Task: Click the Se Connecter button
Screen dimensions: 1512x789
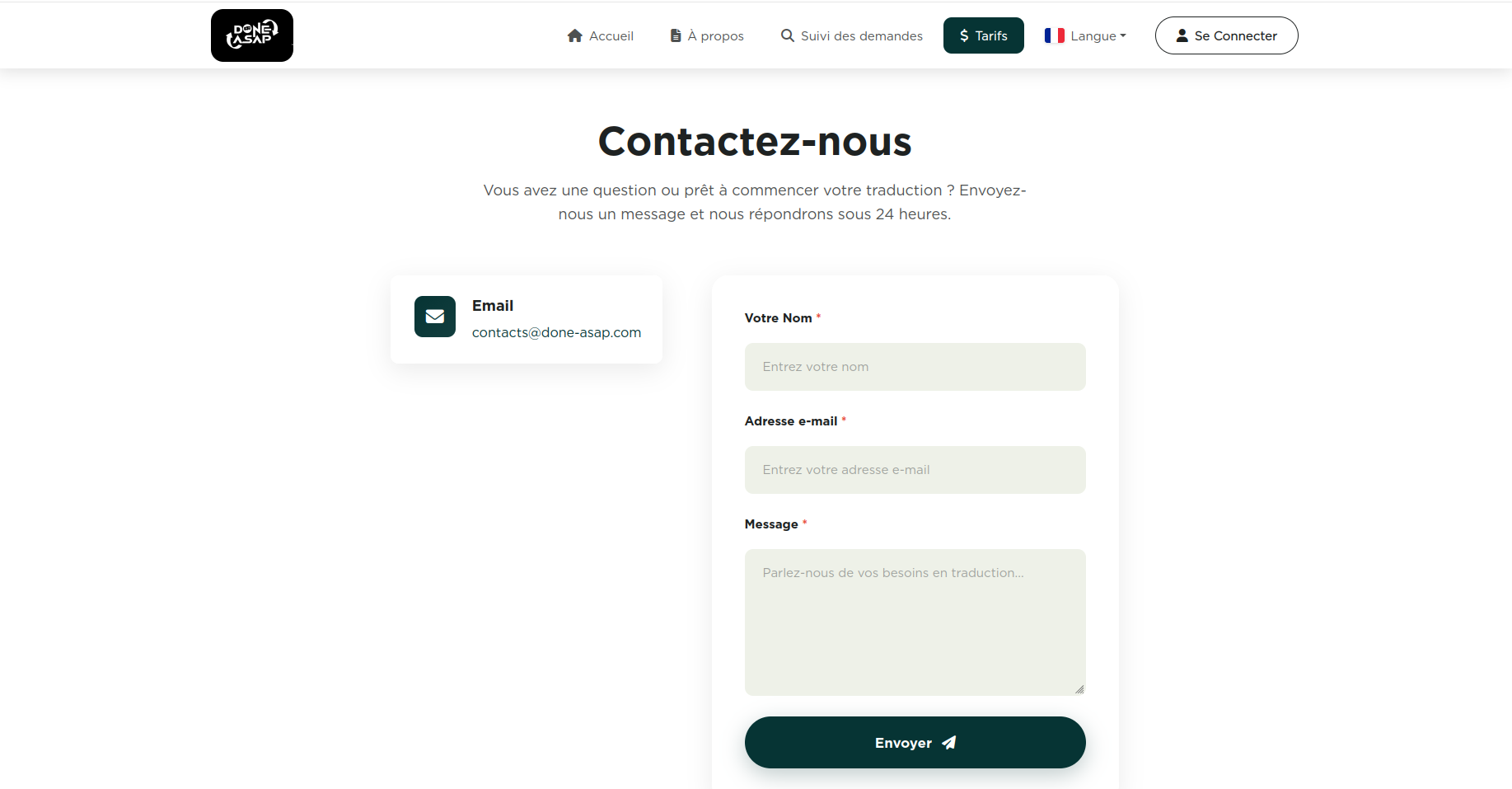Action: click(1226, 35)
